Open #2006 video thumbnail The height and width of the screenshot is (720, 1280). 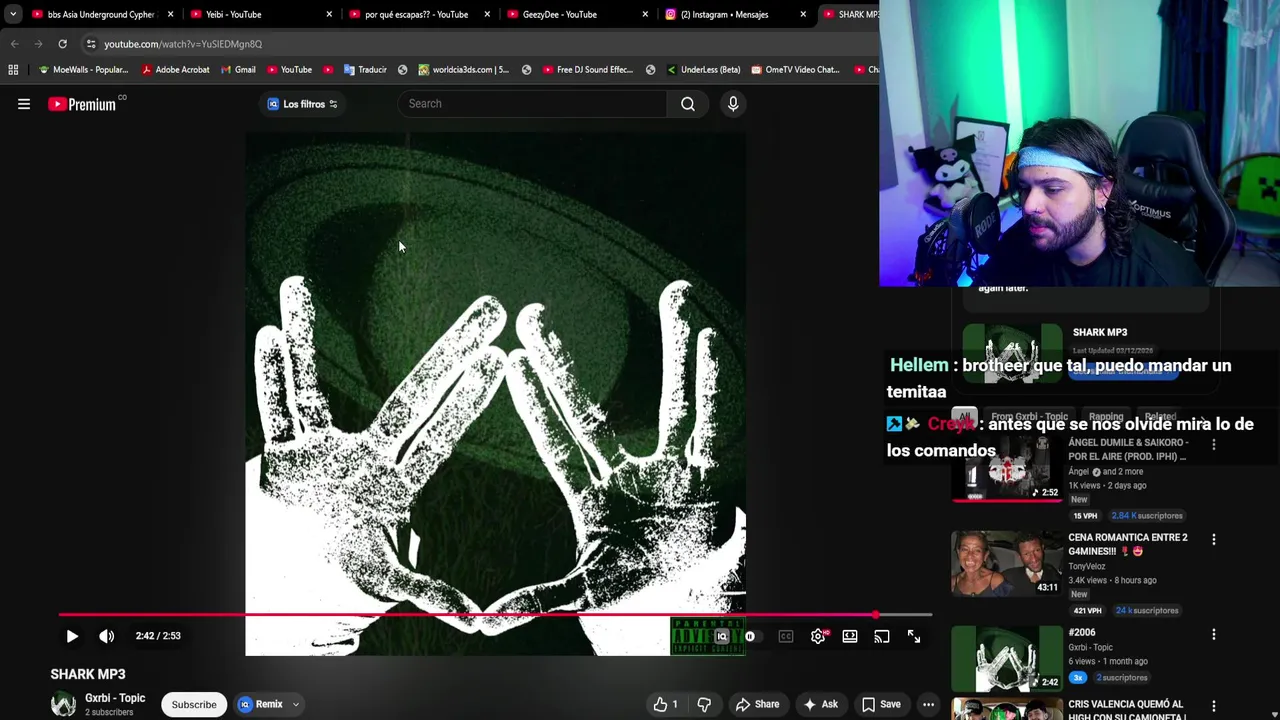(x=1007, y=658)
